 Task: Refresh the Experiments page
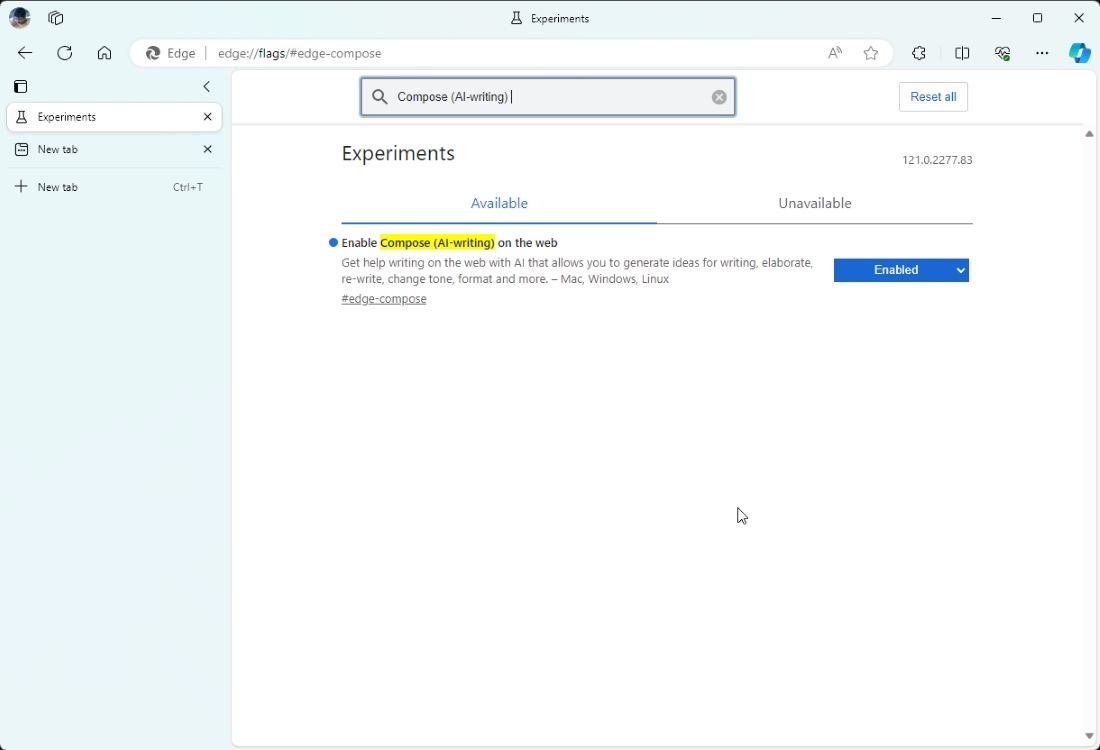[x=65, y=53]
